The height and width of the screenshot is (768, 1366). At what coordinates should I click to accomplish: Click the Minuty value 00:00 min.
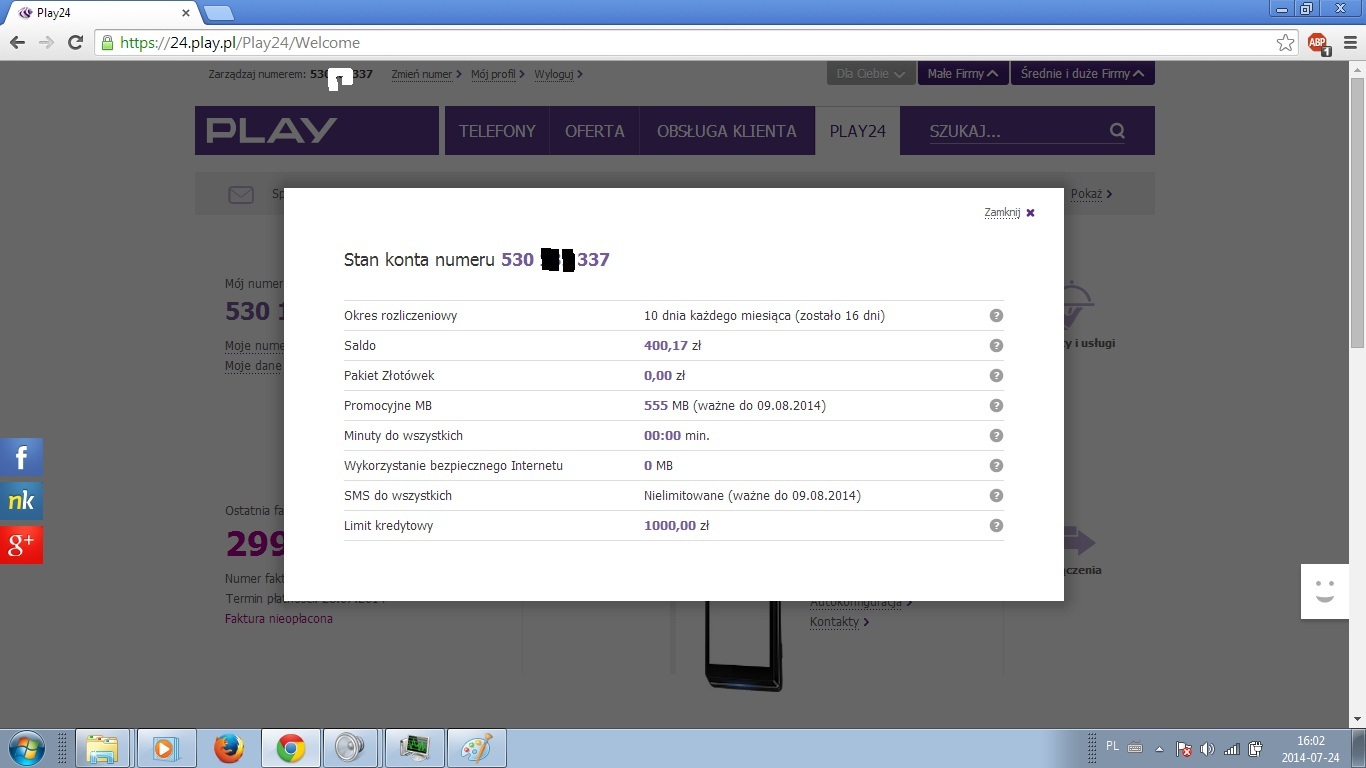click(x=677, y=435)
